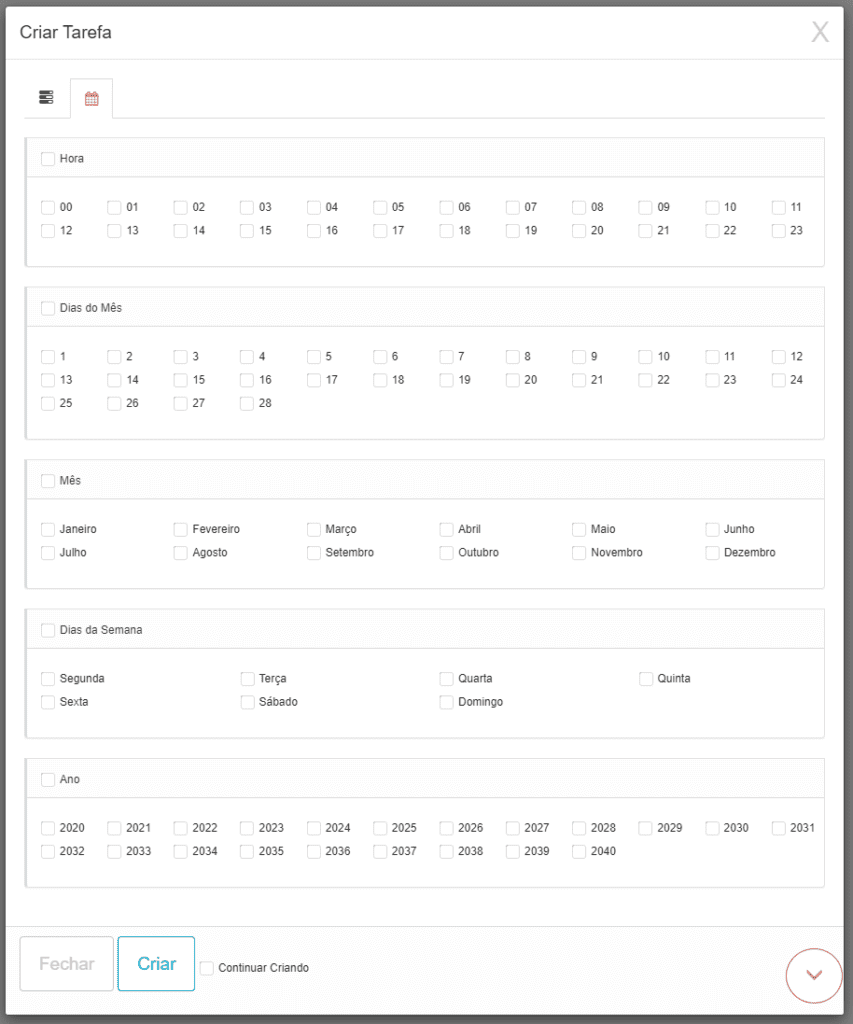The image size is (853, 1024).
Task: Enable year 2036 checkbox
Action: pos(314,852)
